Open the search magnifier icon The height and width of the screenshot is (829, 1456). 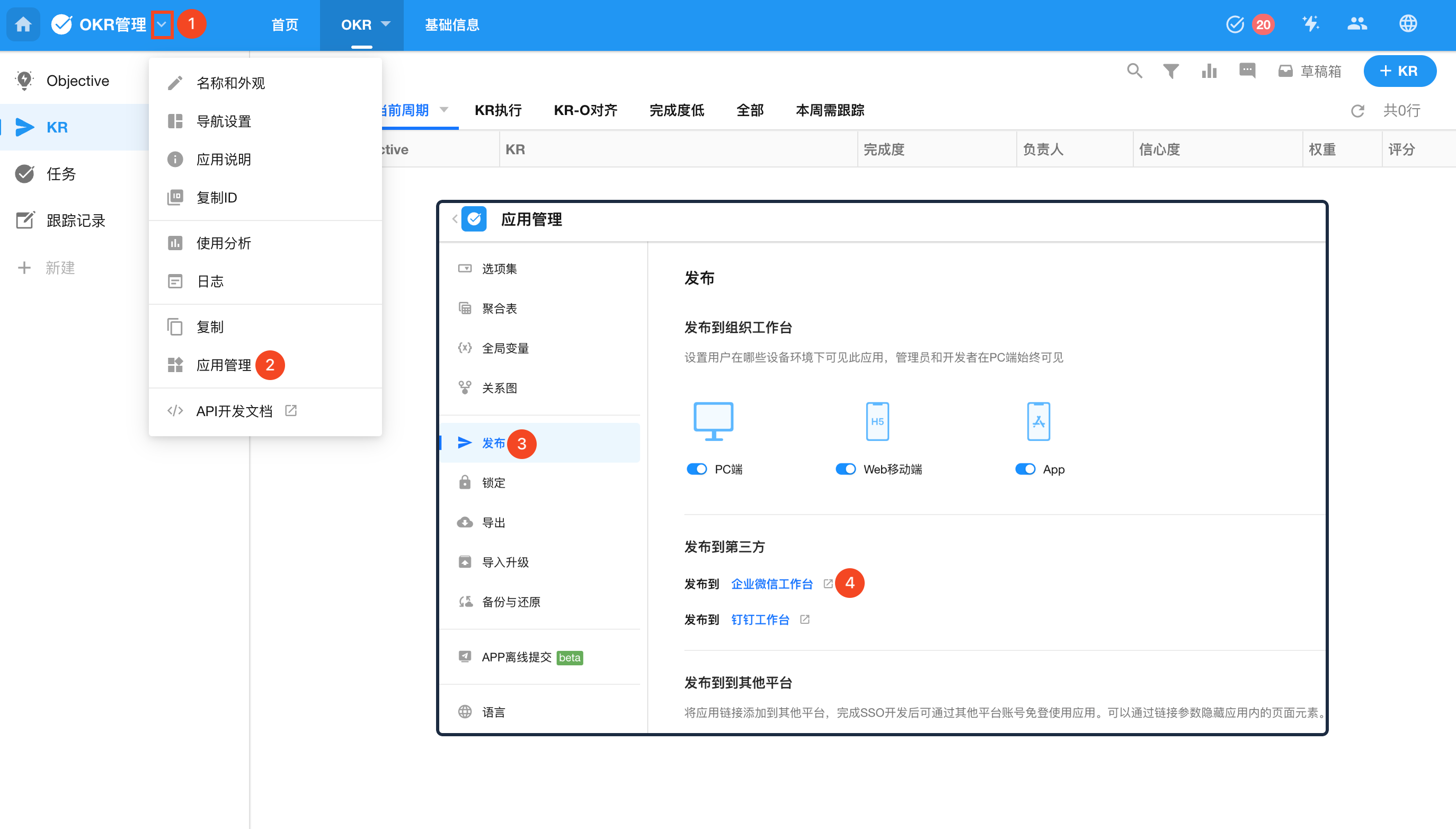[1134, 71]
